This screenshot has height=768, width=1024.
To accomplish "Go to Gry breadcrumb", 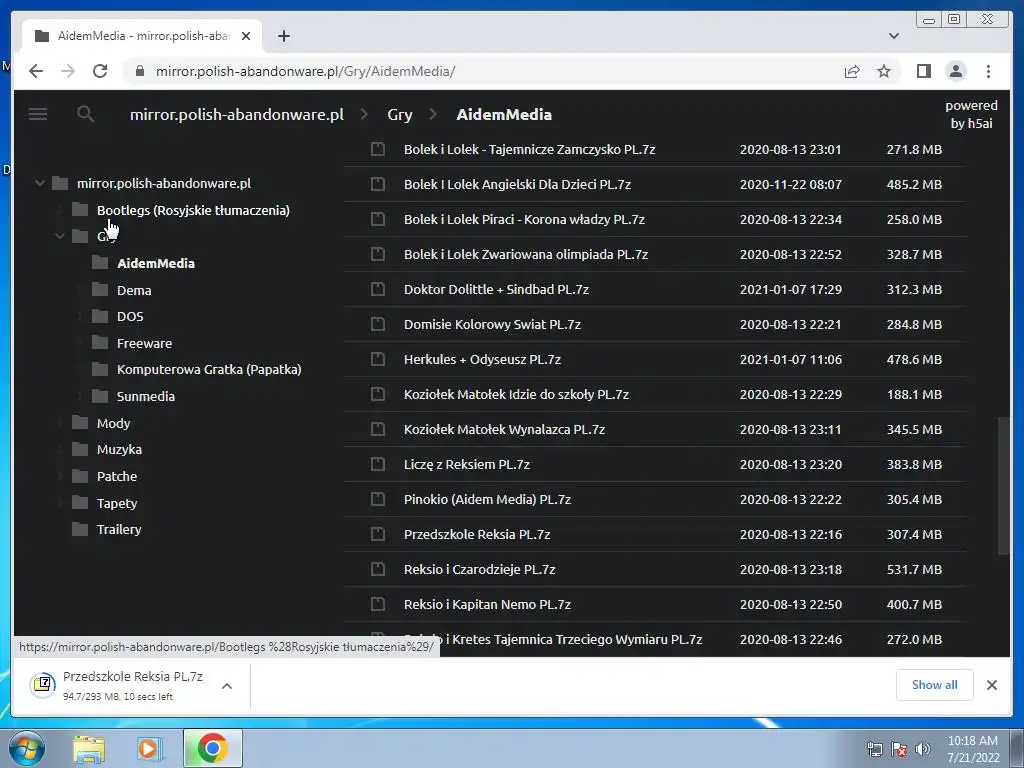I will [x=400, y=114].
